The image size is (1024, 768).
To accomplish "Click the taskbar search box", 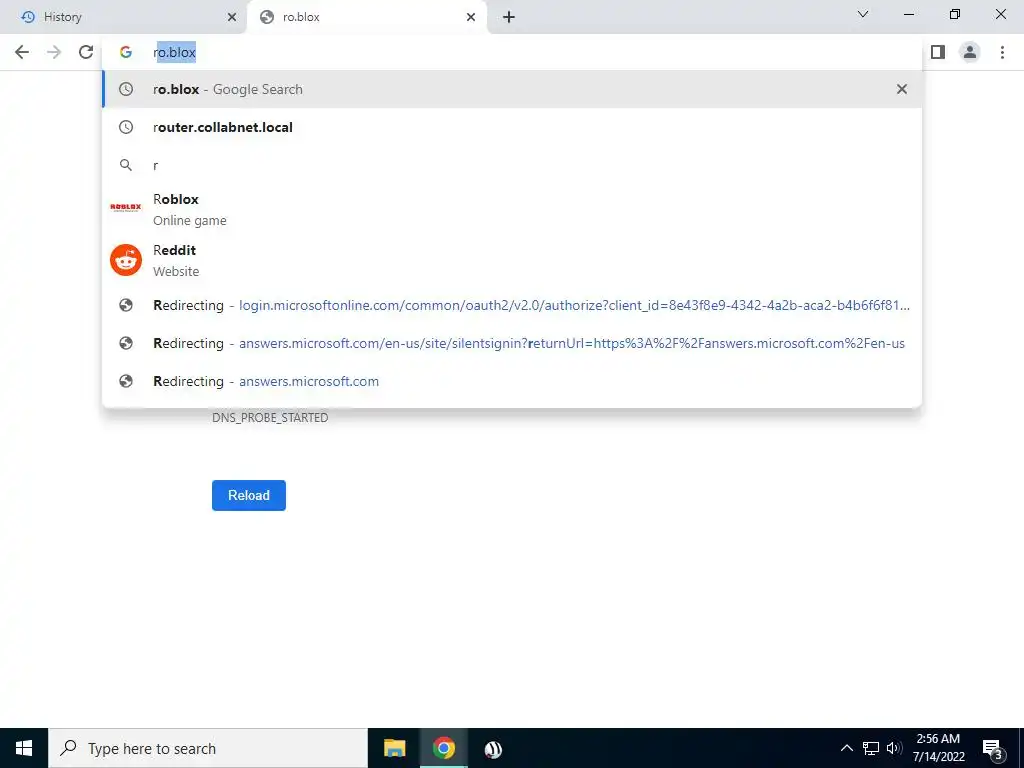I will [208, 748].
